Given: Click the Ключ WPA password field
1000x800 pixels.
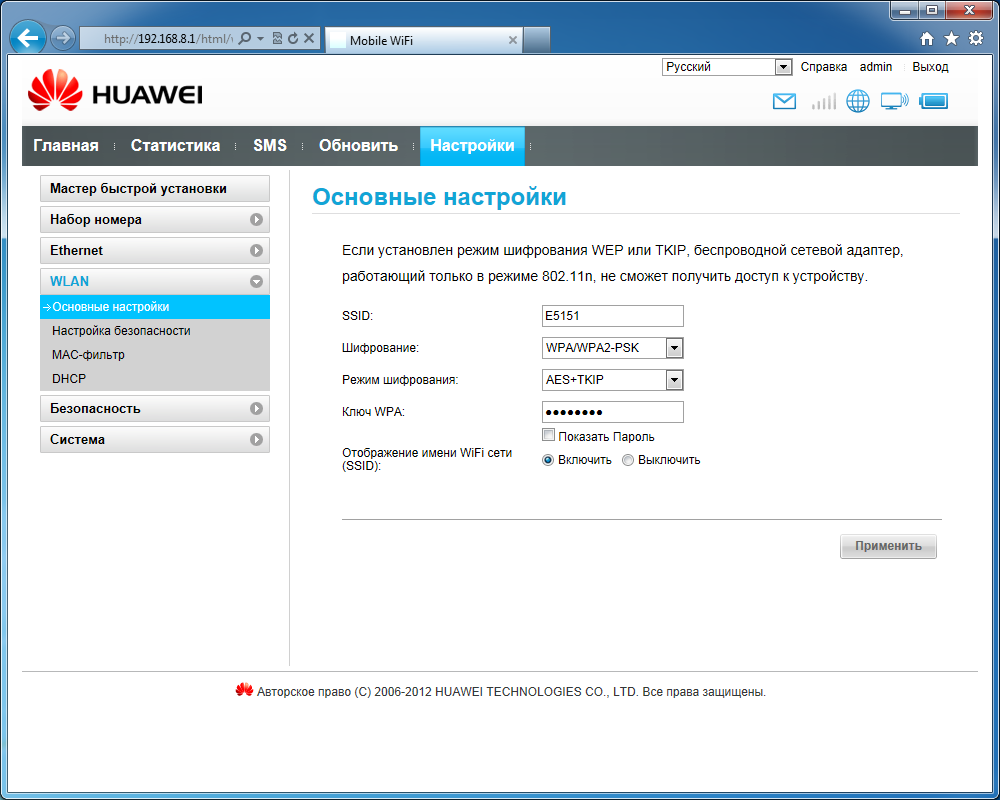Looking at the screenshot, I should point(612,412).
